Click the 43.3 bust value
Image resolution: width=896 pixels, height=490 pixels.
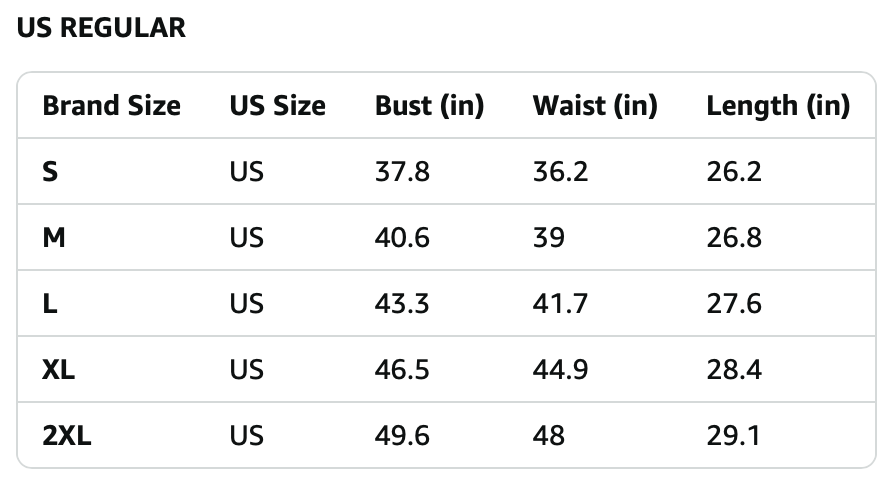[x=402, y=303]
